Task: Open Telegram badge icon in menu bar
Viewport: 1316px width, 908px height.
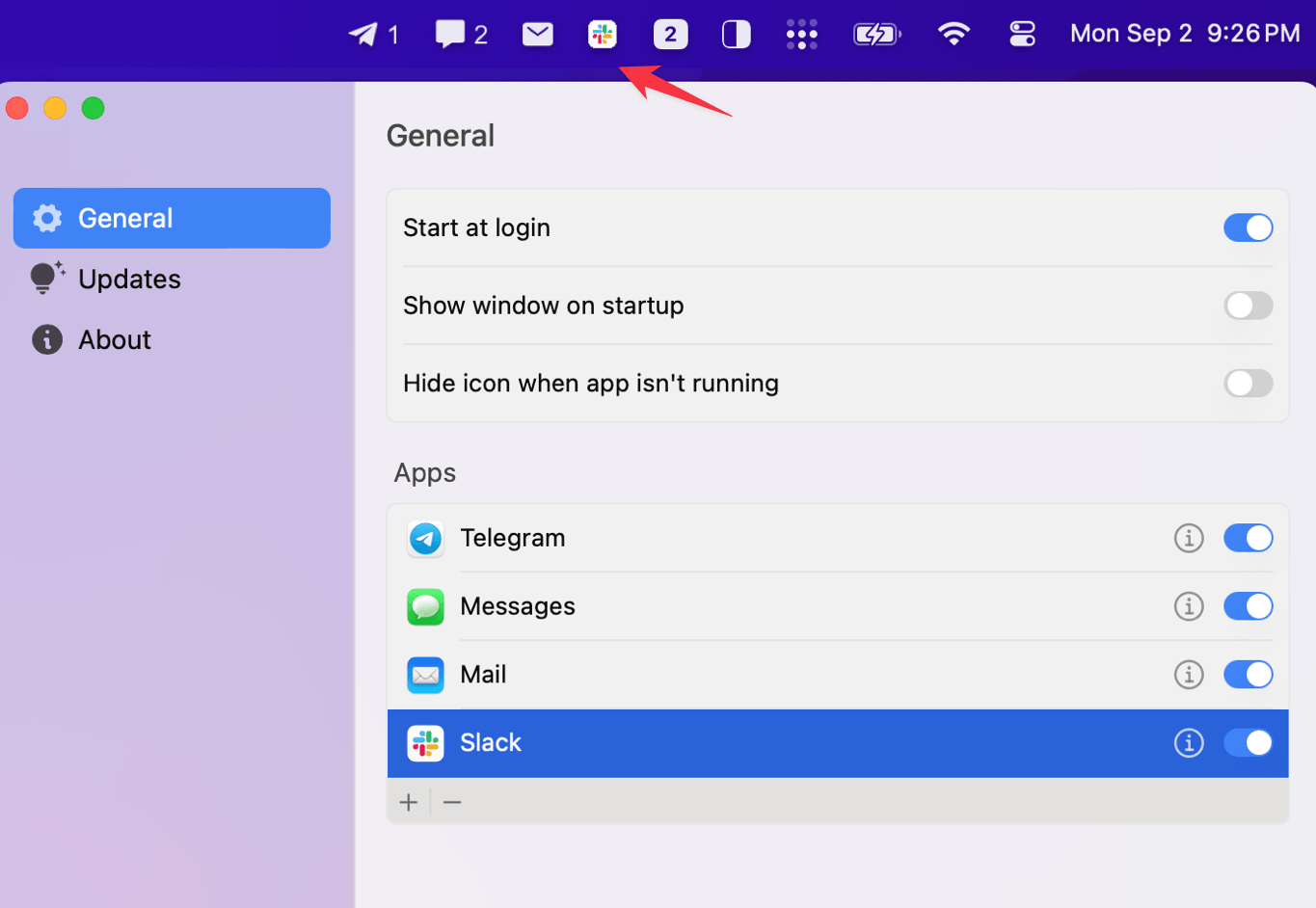Action: coord(373,35)
